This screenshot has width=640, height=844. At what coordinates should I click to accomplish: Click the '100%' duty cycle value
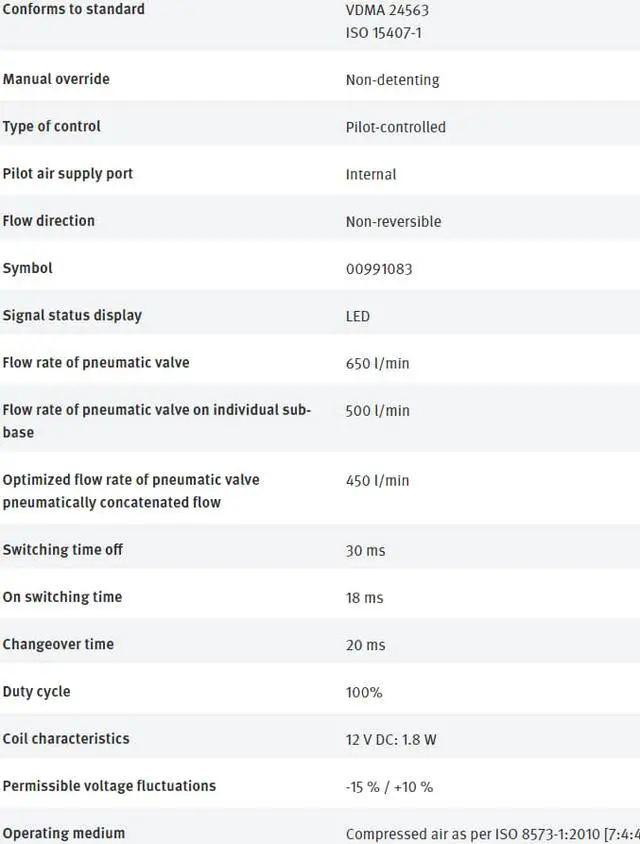[x=364, y=692]
